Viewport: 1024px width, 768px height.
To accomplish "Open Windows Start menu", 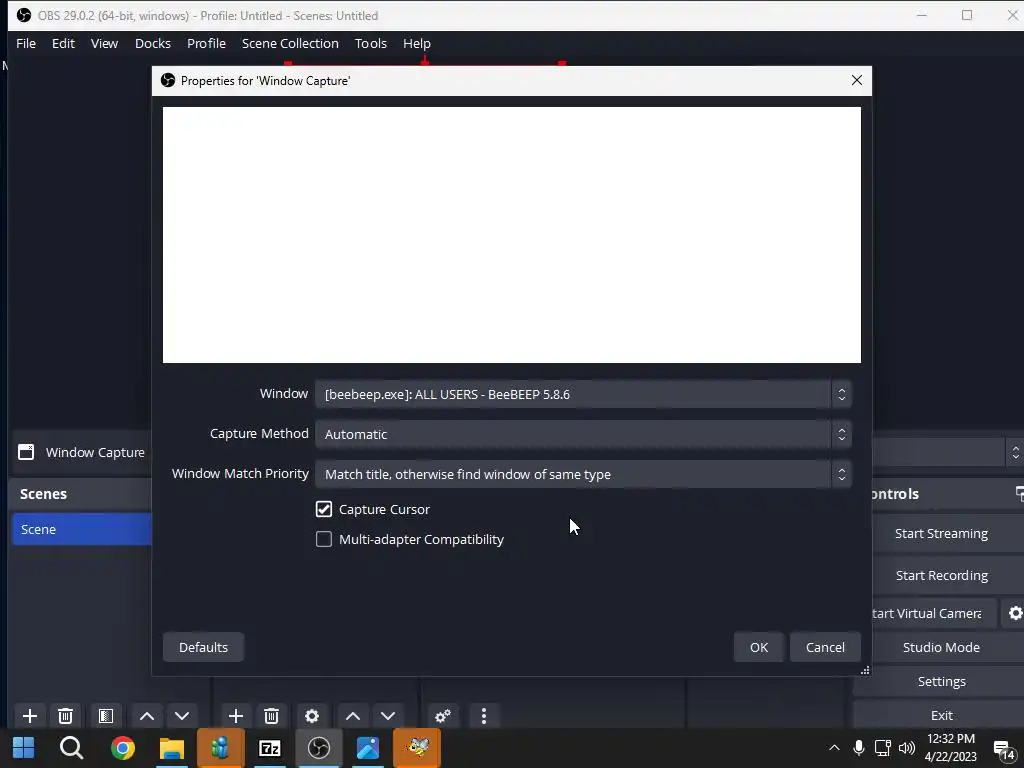I will [24, 748].
